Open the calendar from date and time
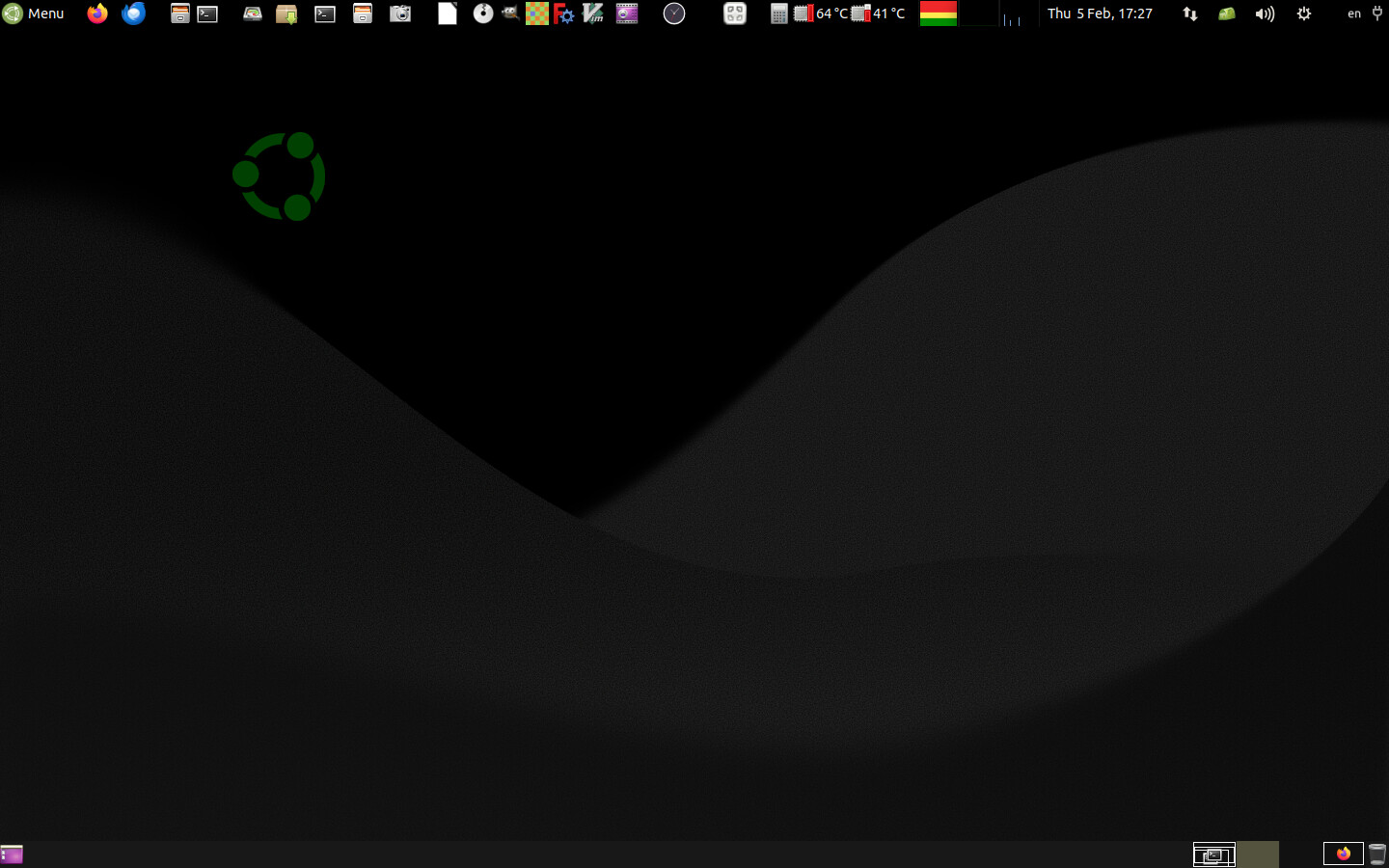 coord(1100,14)
